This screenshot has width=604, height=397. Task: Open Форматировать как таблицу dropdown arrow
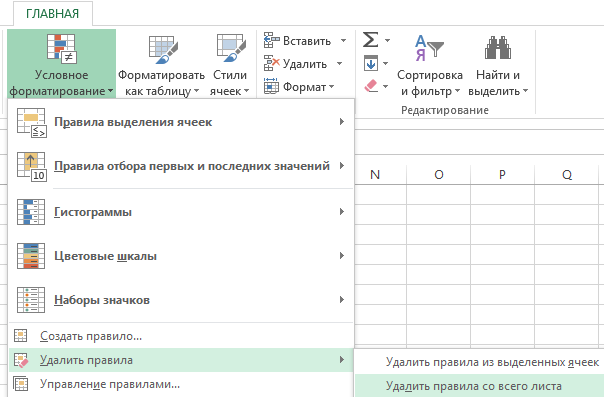tap(196, 91)
